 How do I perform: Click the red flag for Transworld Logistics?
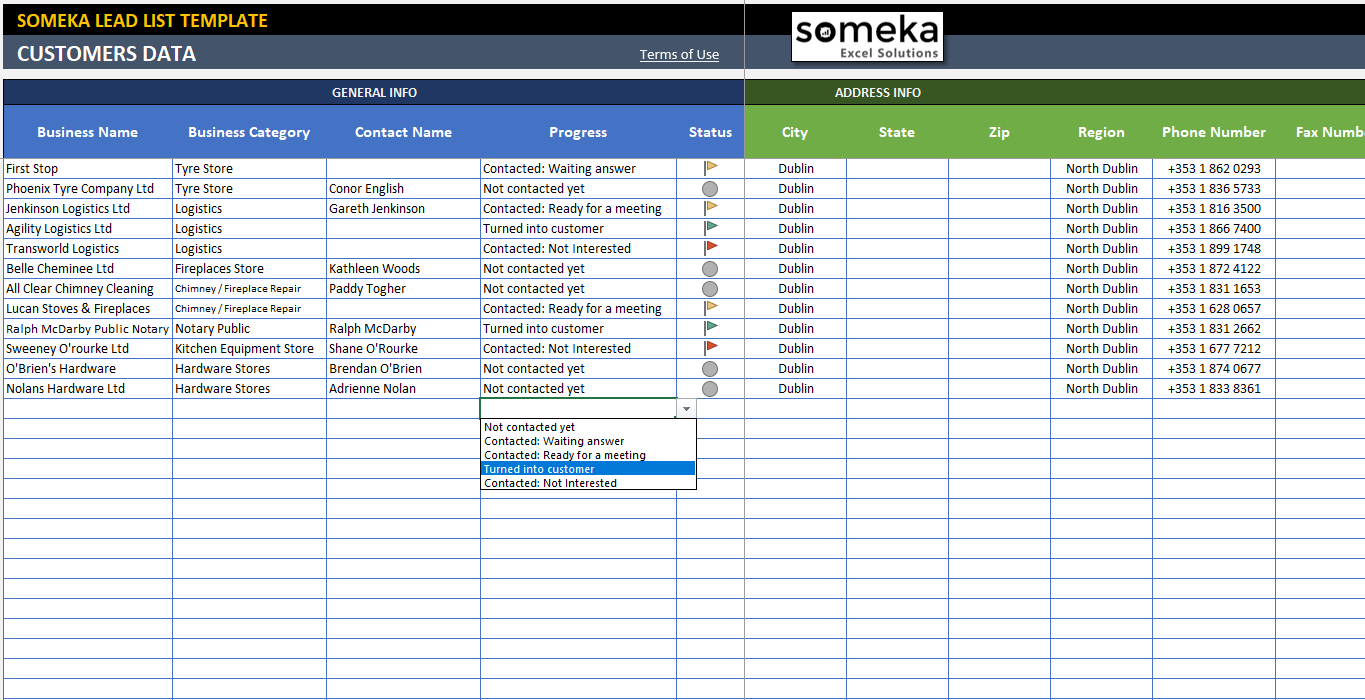coord(710,248)
